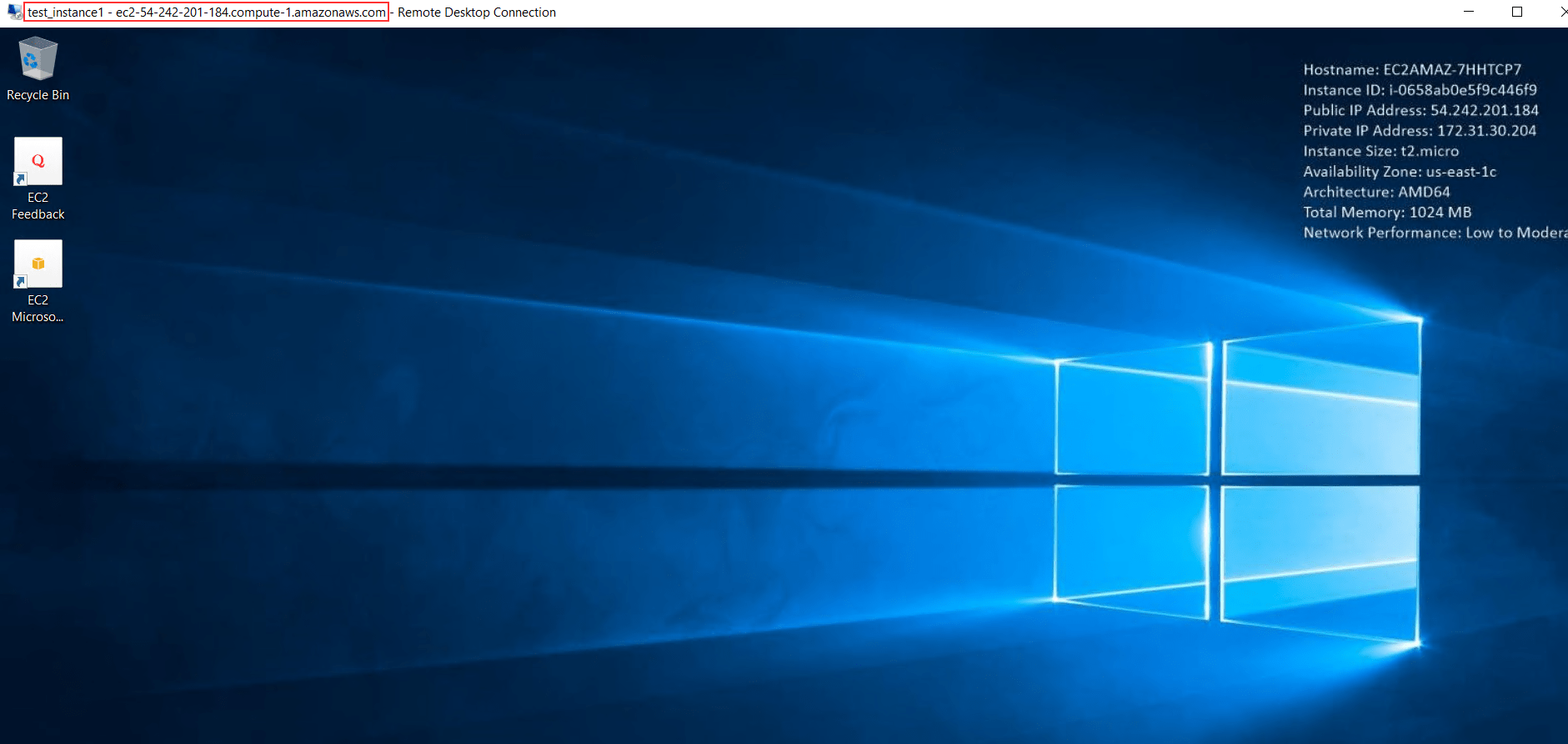The height and width of the screenshot is (744, 1568).
Task: Click the EC2 Feedback label text
Action: coord(38,206)
